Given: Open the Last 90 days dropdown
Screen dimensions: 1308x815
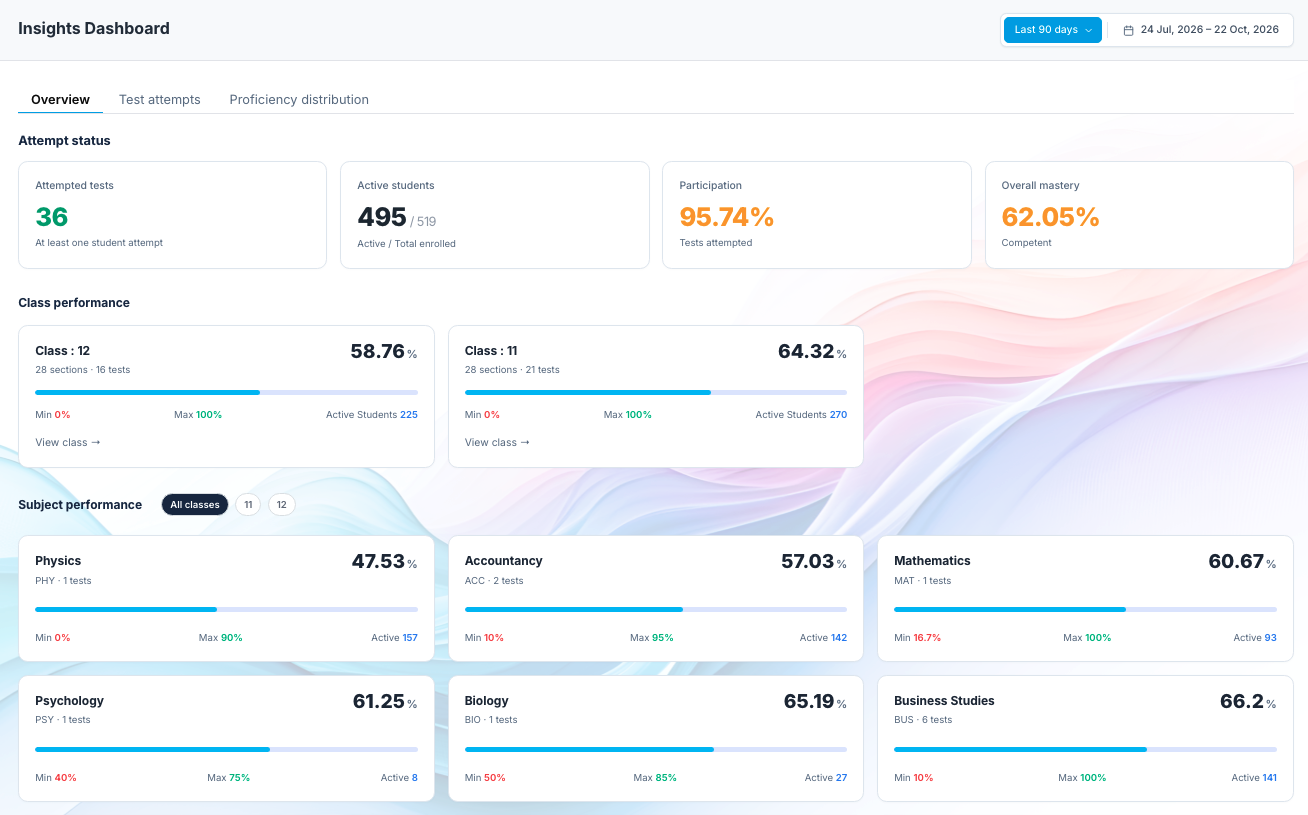Looking at the screenshot, I should click(1053, 30).
